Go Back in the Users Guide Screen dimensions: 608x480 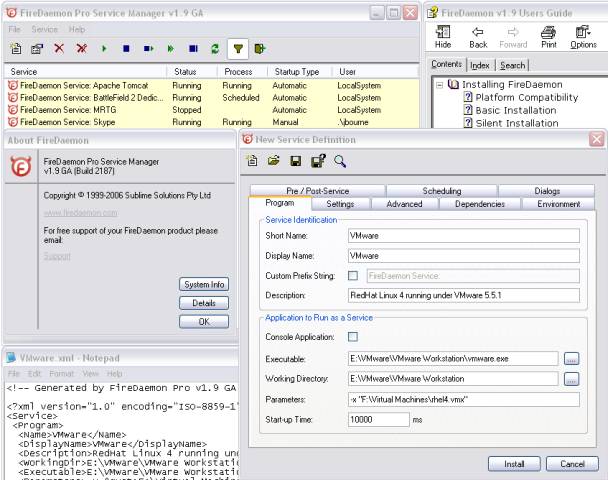point(478,37)
